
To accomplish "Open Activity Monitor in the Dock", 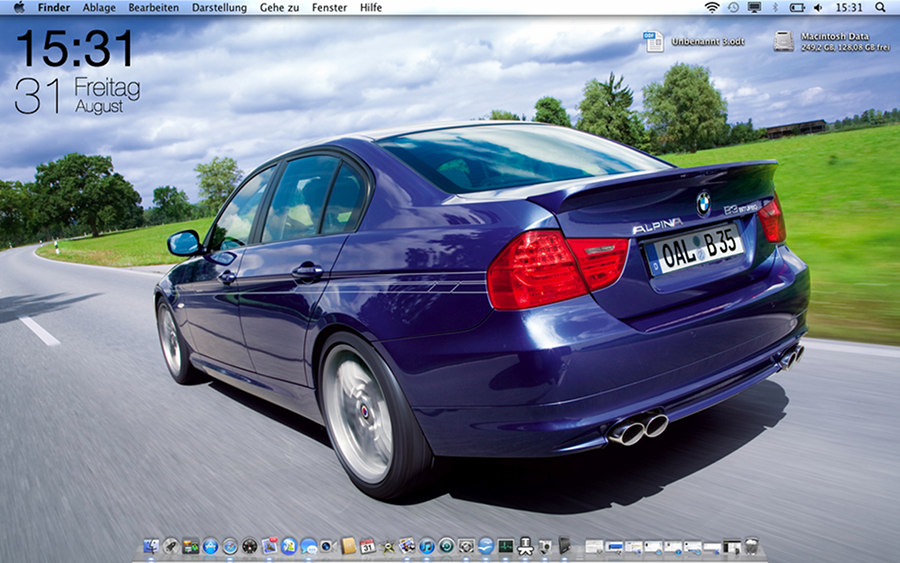I will pyautogui.click(x=506, y=546).
